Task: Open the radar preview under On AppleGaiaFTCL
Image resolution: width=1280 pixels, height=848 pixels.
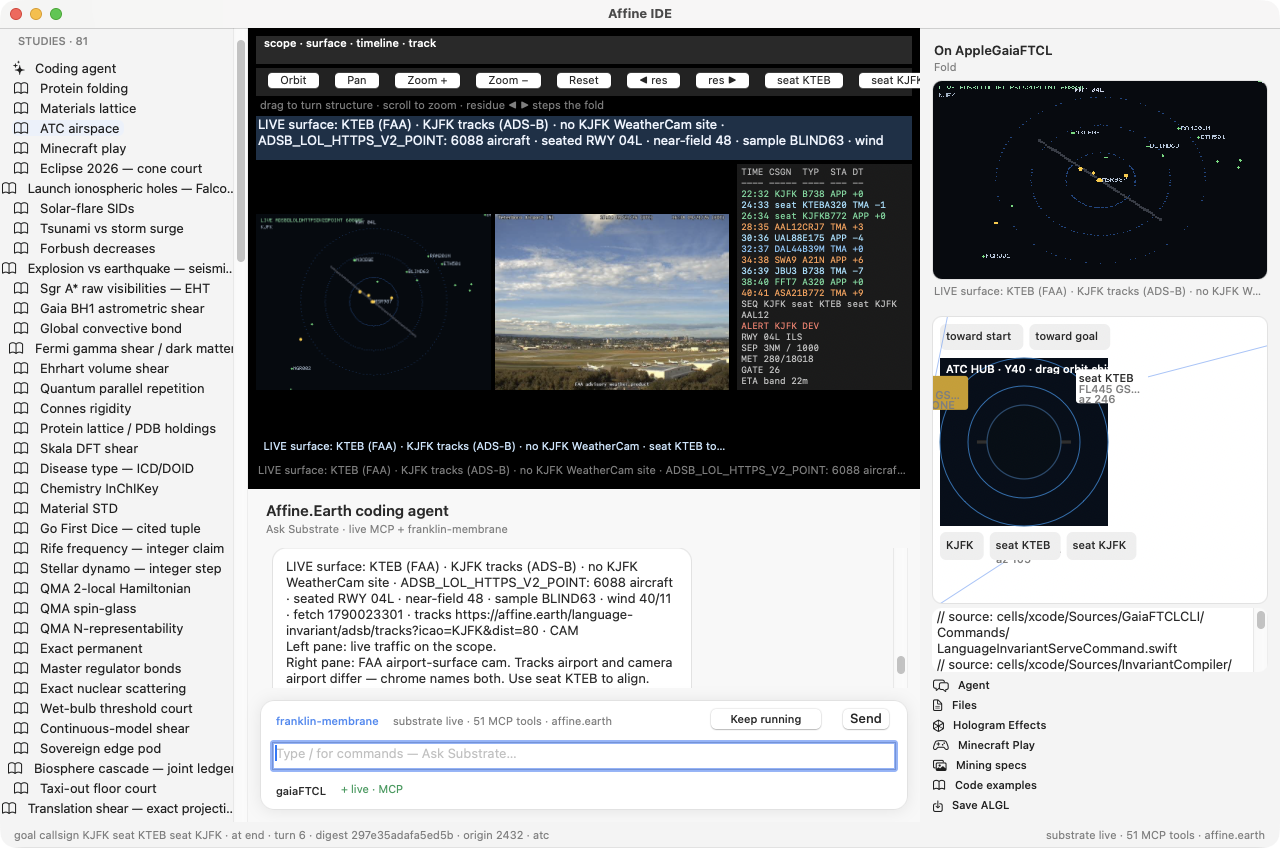Action: pyautogui.click(x=1100, y=180)
